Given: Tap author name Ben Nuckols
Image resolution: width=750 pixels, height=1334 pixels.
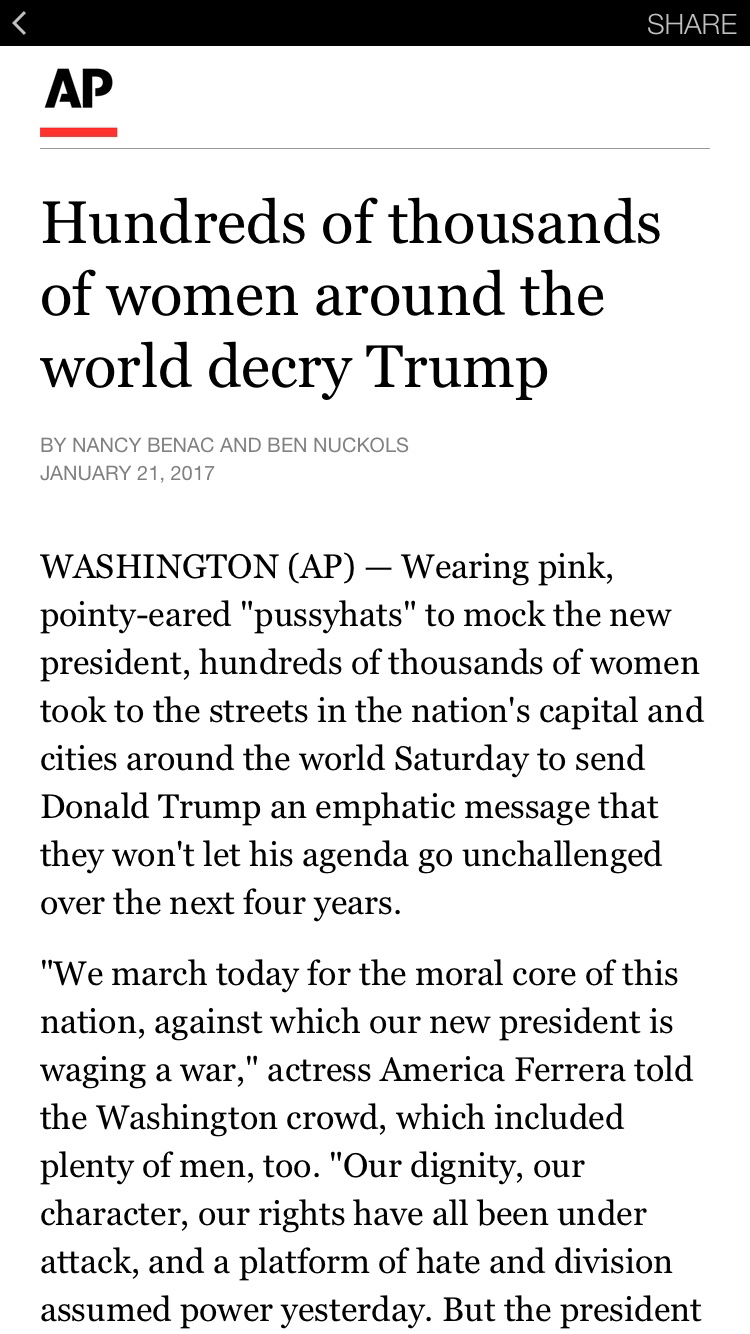Looking at the screenshot, I should (338, 445).
